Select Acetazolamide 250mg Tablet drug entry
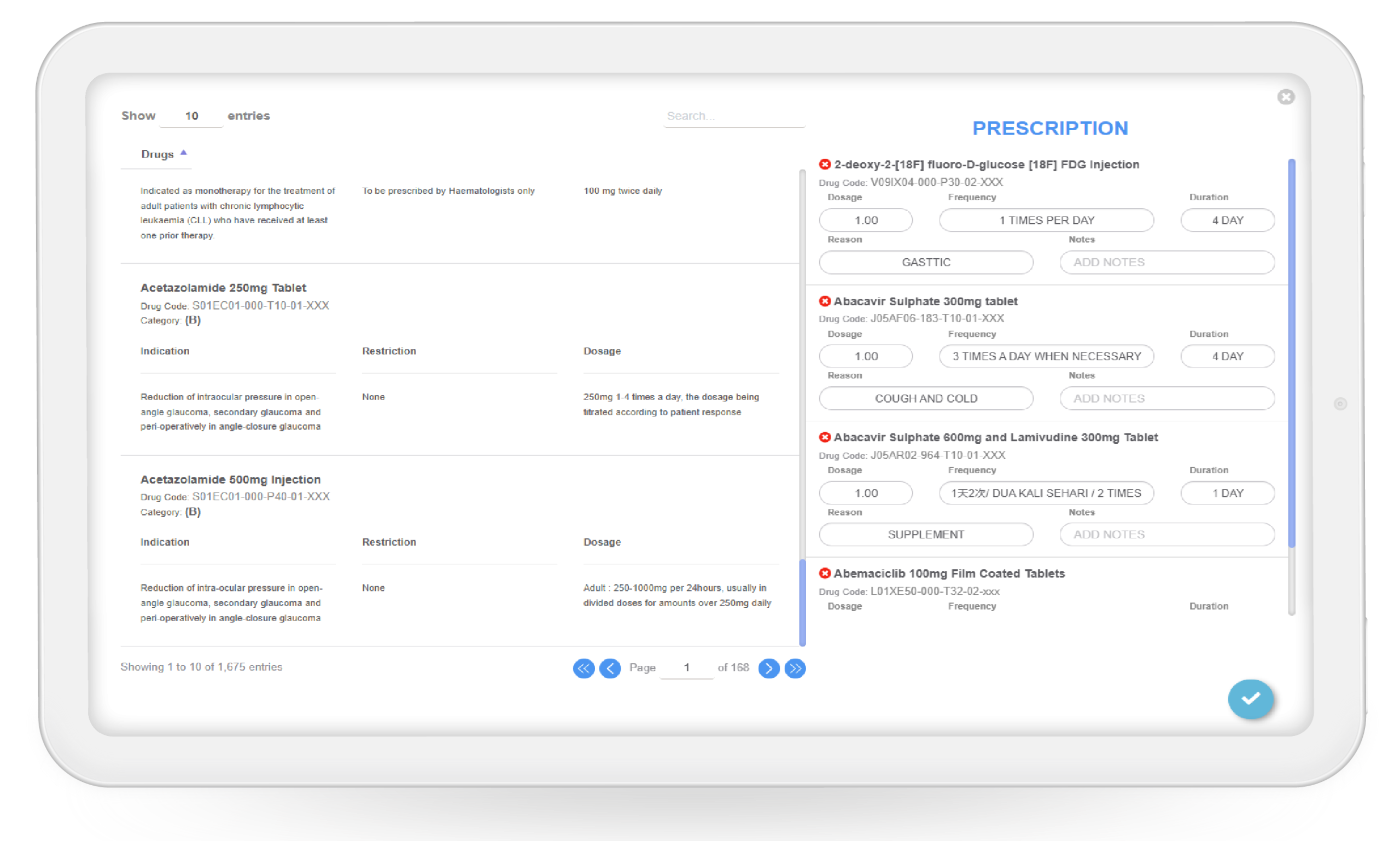This screenshot has width=1400, height=841. click(223, 288)
